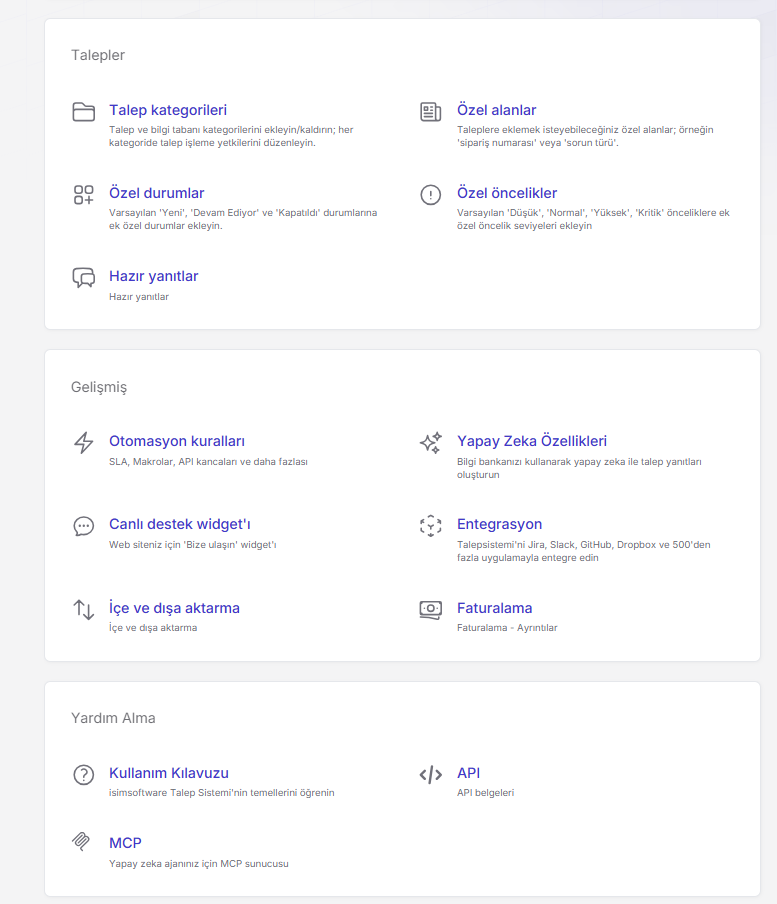Go to Özel durumlar
The width and height of the screenshot is (777, 904).
[x=156, y=193]
